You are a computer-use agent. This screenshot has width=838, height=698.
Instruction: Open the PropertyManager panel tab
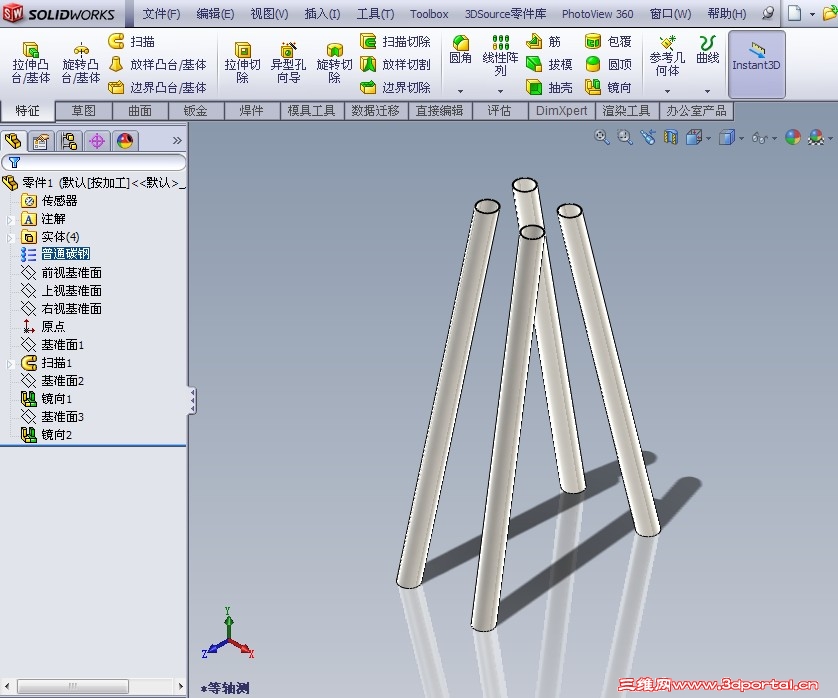[x=41, y=141]
